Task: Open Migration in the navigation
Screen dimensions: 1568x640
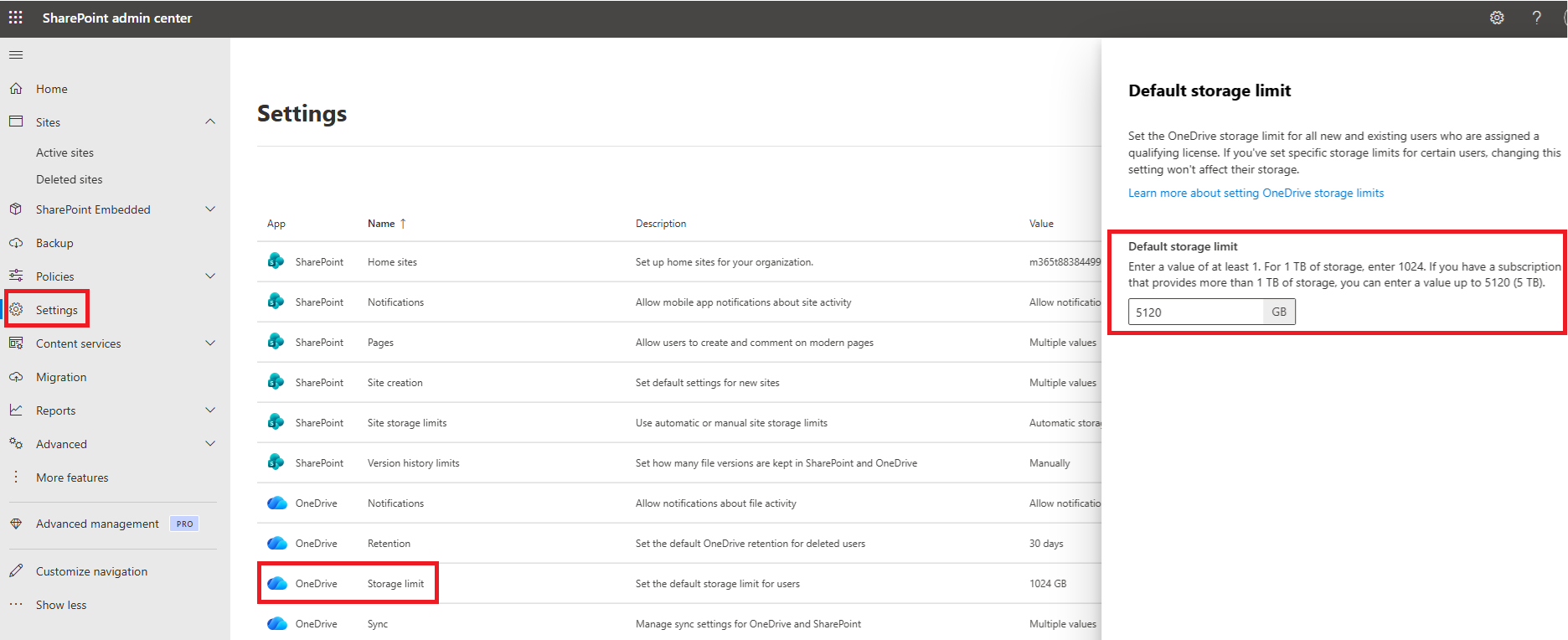Action: (61, 377)
